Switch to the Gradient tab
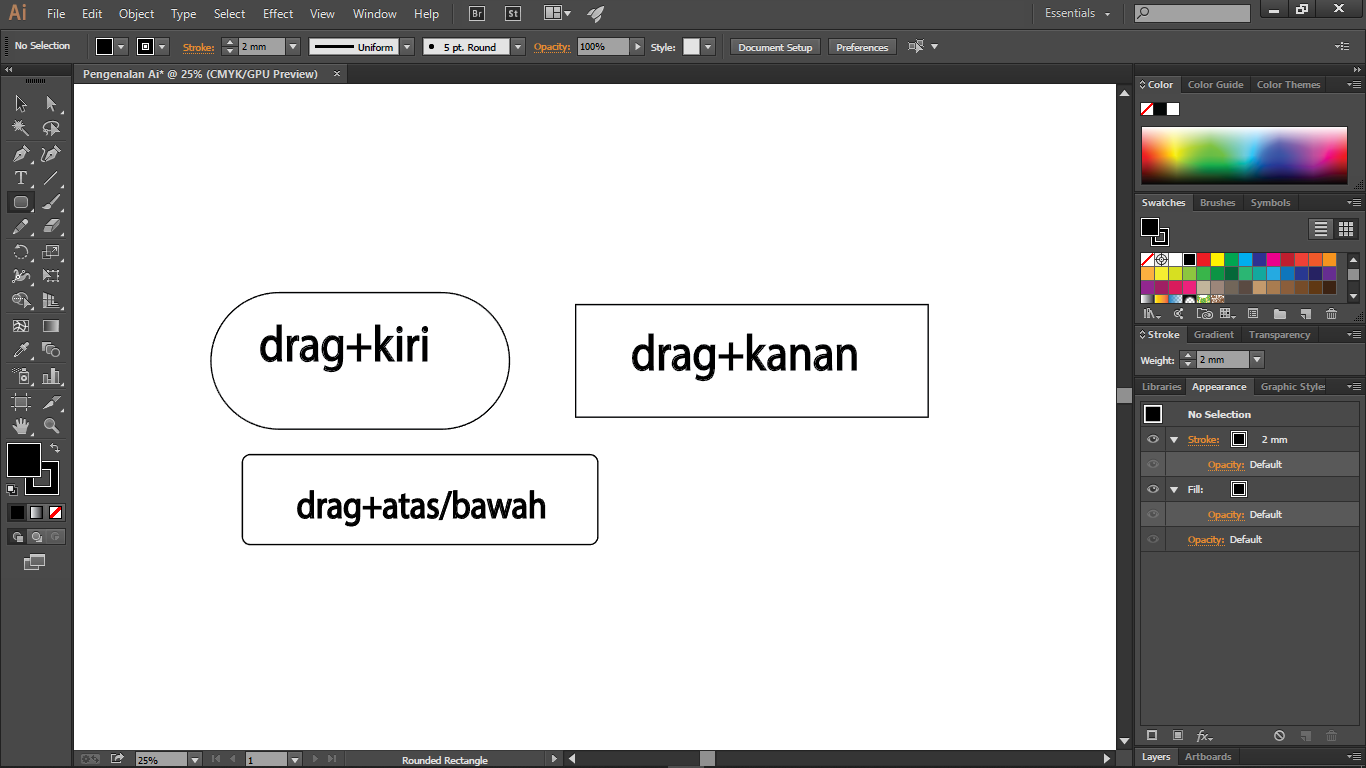 point(1213,335)
